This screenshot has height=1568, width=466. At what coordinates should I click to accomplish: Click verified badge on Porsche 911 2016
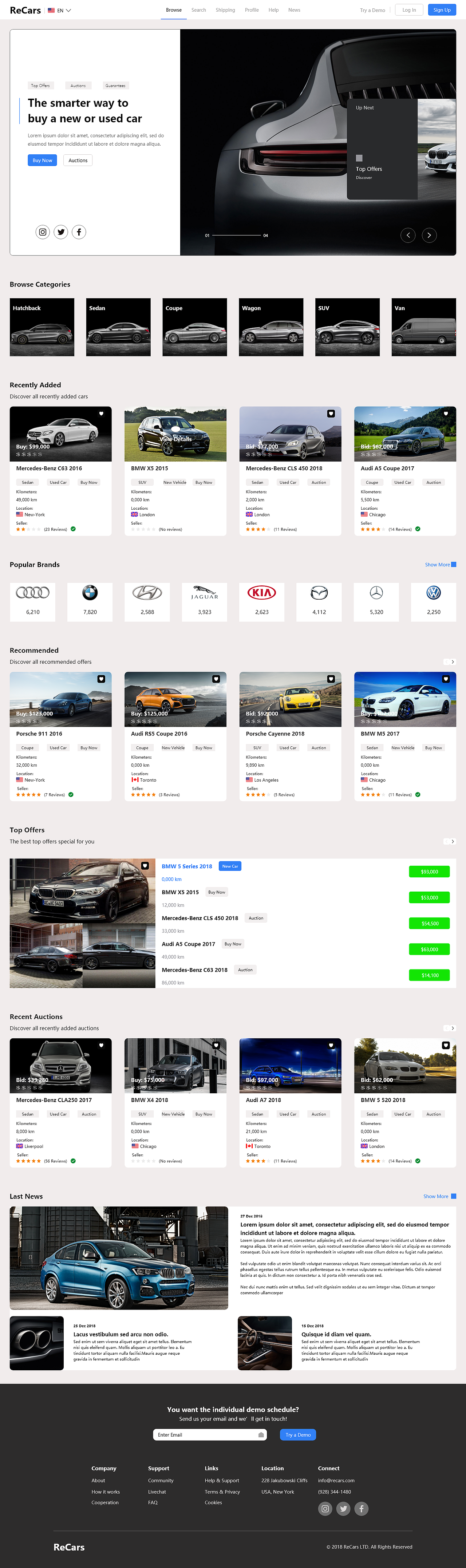click(x=71, y=794)
